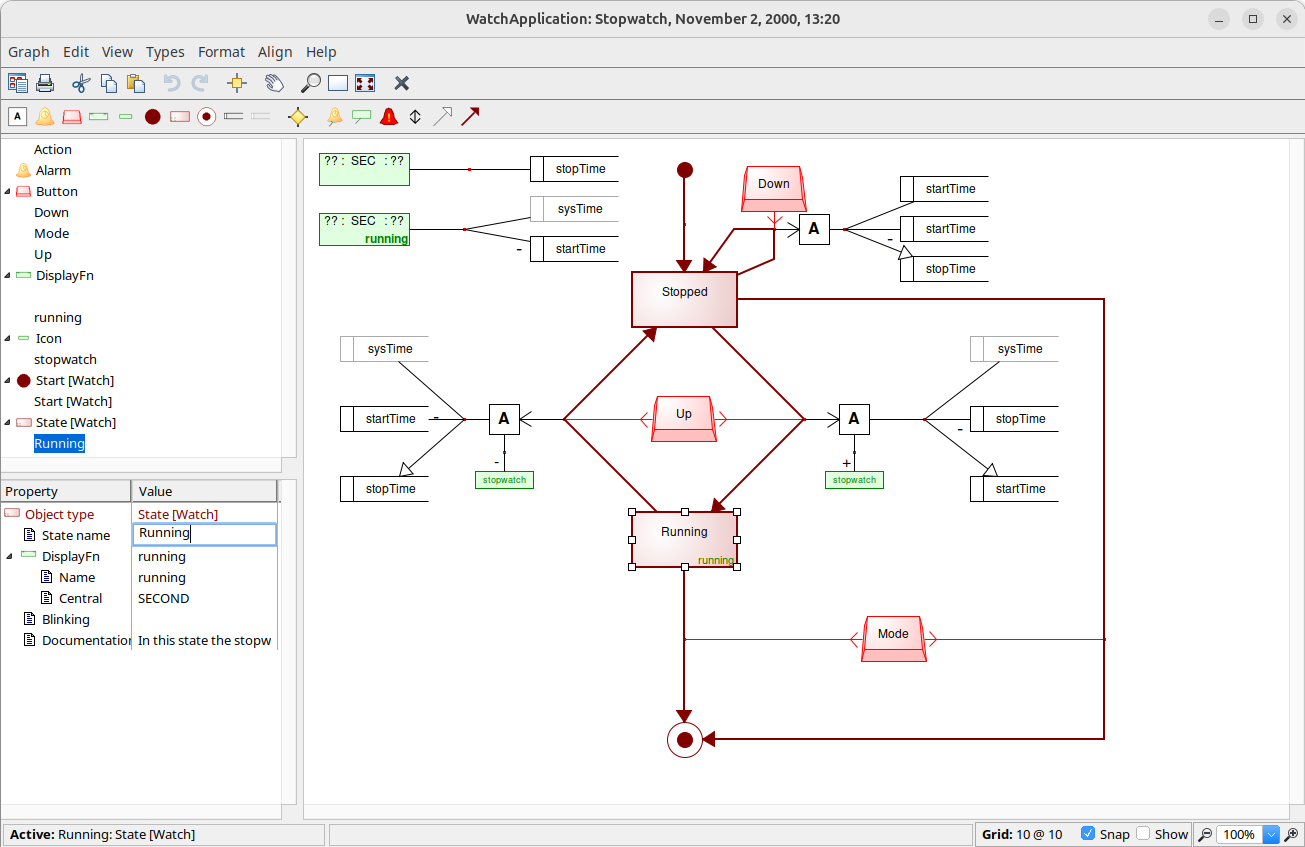Screen dimensions: 1305x847
Task: Select the red exclamation bell icon
Action: pyautogui.click(x=389, y=117)
